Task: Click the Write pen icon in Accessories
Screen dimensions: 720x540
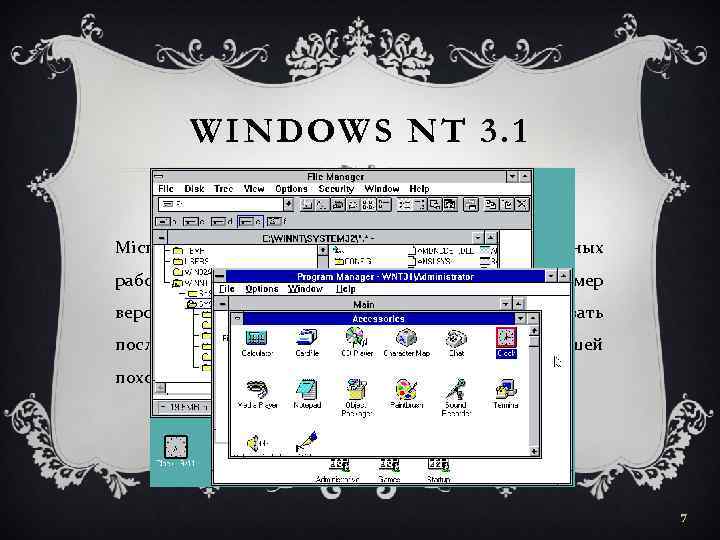Action: 307,443
